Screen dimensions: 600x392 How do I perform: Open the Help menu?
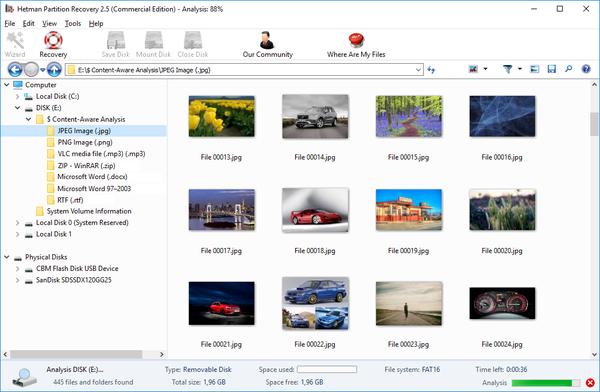pyautogui.click(x=96, y=24)
